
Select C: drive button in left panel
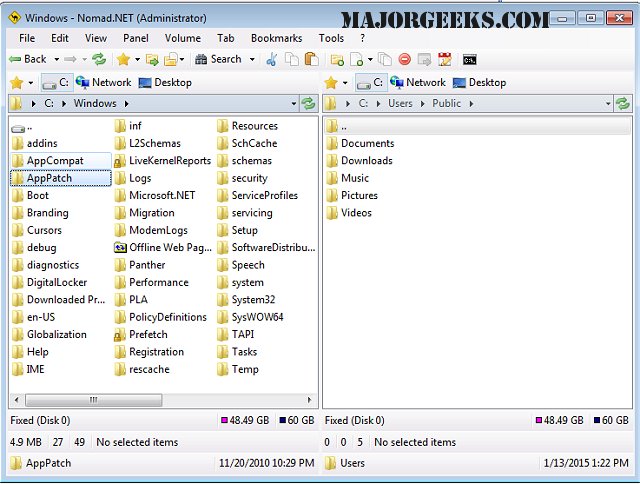(x=56, y=83)
